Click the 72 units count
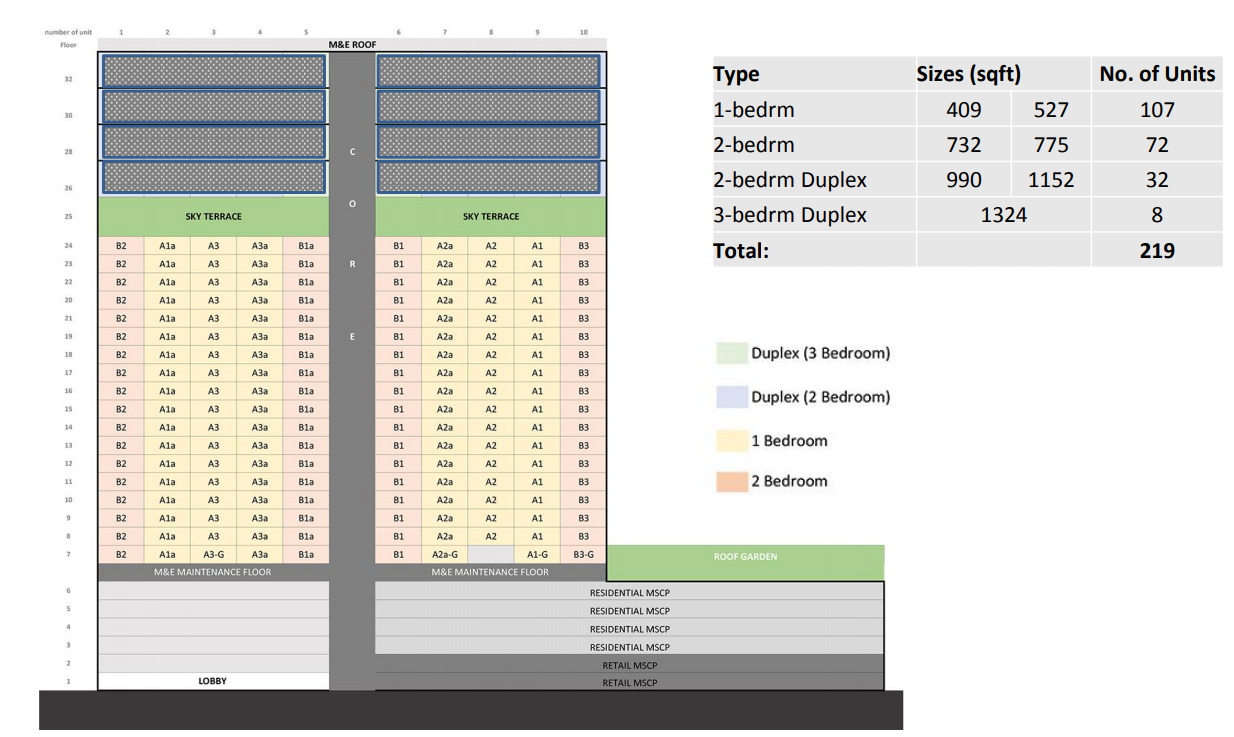The height and width of the screenshot is (737, 1234). [1157, 145]
